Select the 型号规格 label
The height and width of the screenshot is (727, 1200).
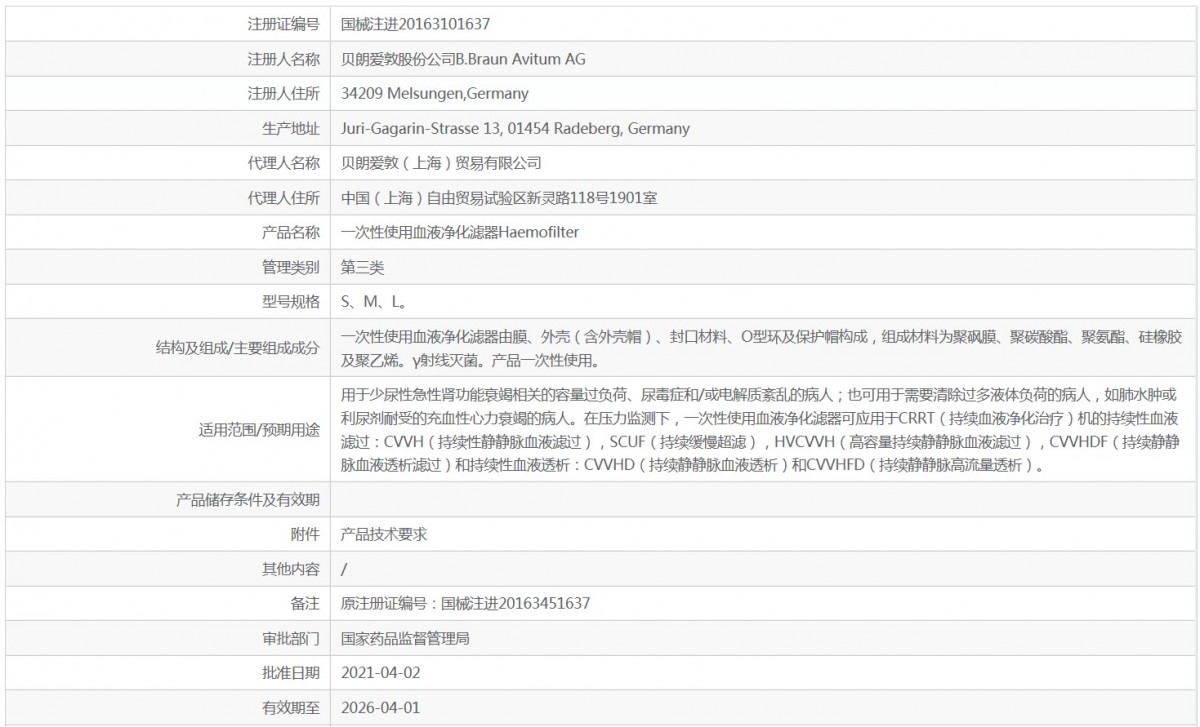(290, 302)
